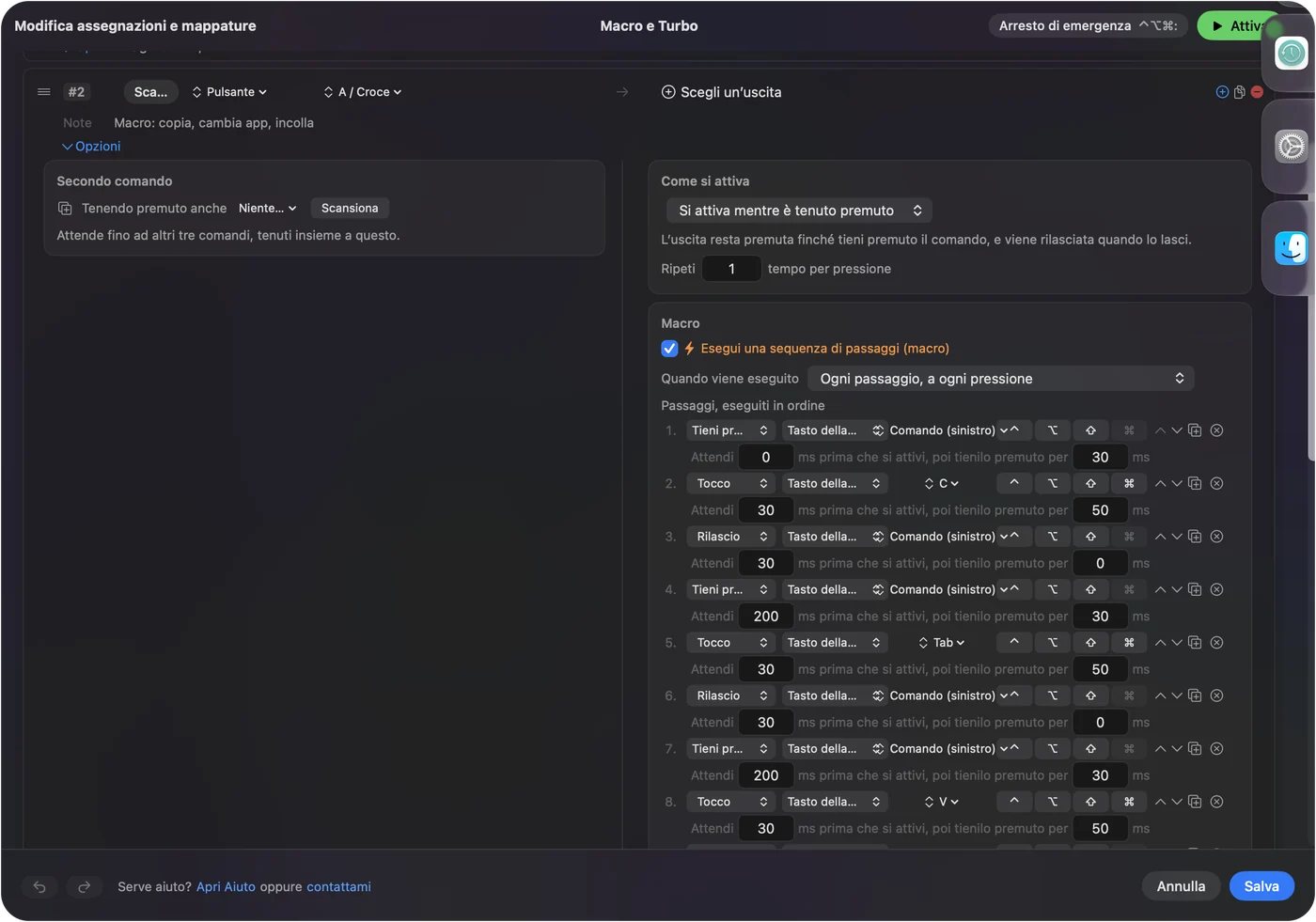Toggle Option modifier on step 1
This screenshot has width=1316, height=922.
coord(1053,430)
